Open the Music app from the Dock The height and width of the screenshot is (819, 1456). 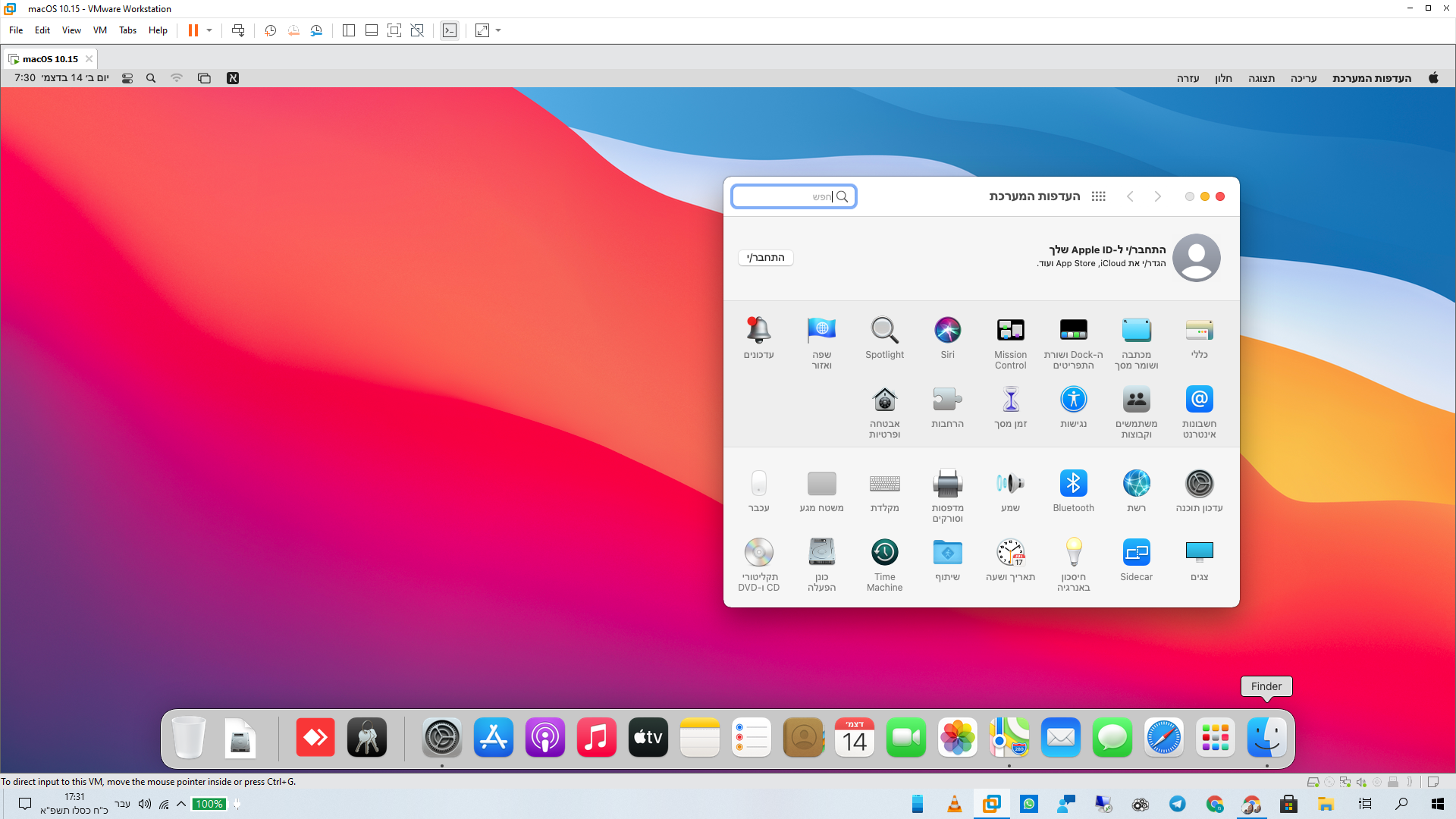596,737
